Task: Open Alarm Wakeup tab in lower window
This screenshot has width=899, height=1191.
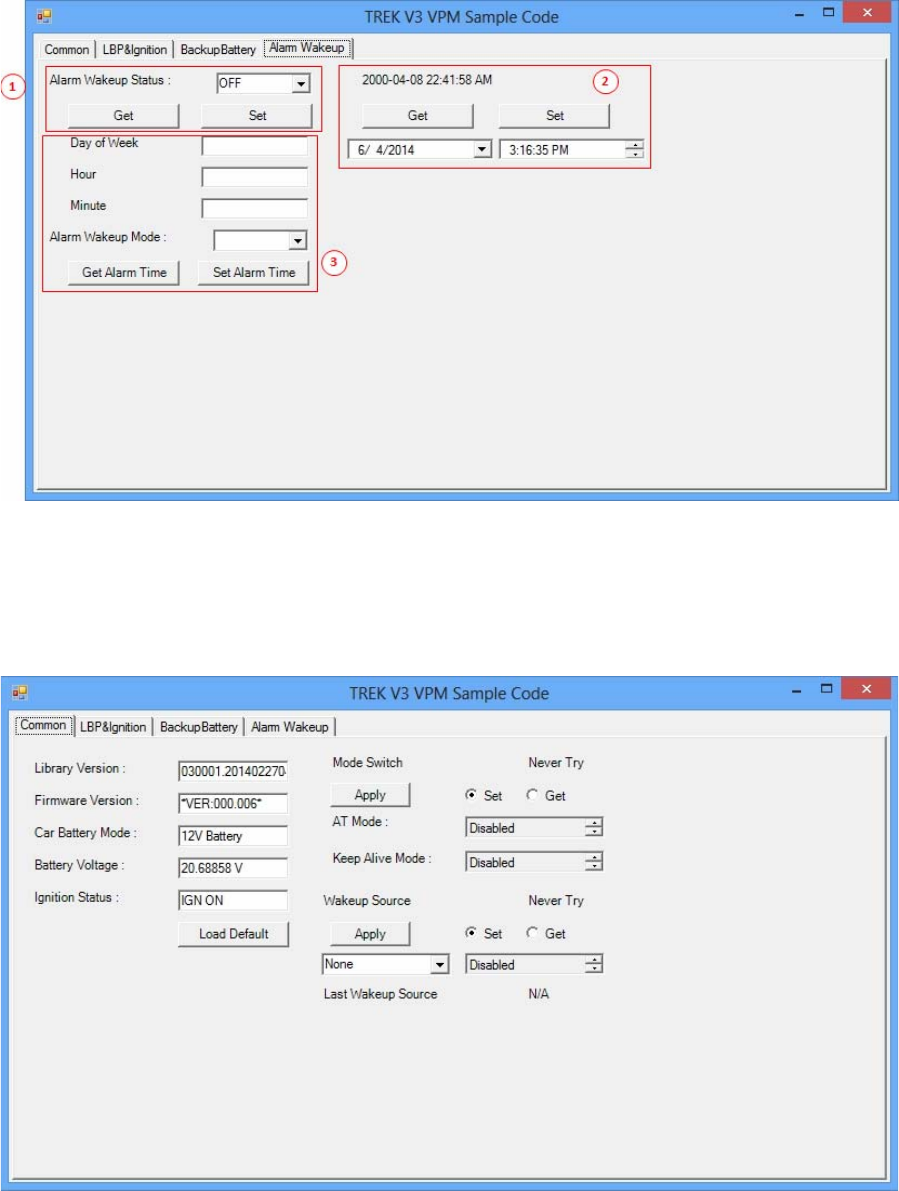Action: [290, 727]
